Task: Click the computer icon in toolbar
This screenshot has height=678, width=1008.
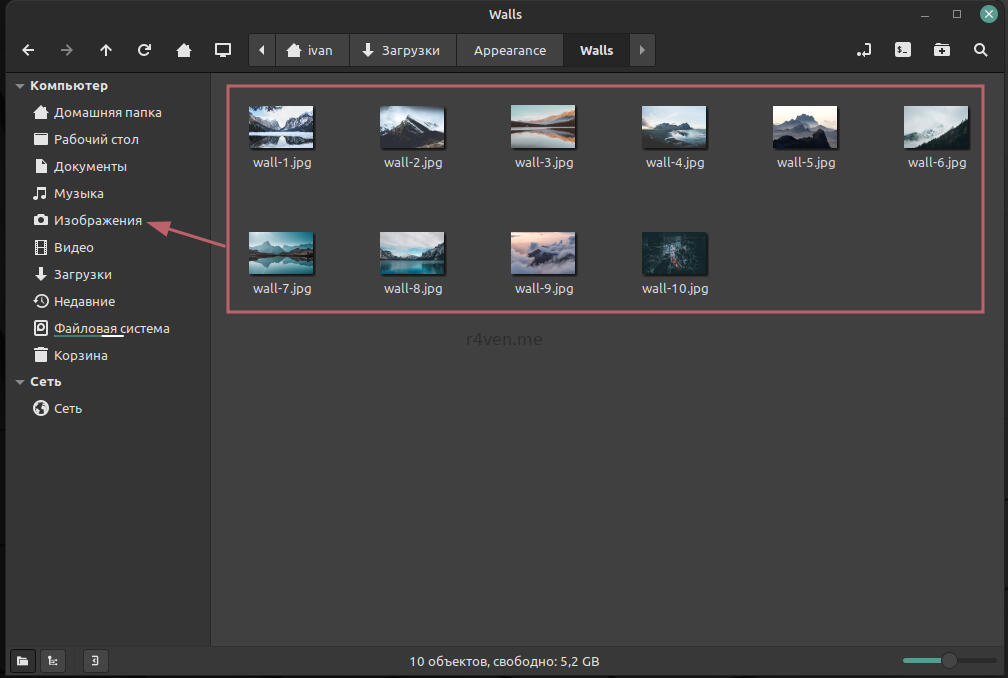Action: (x=223, y=50)
